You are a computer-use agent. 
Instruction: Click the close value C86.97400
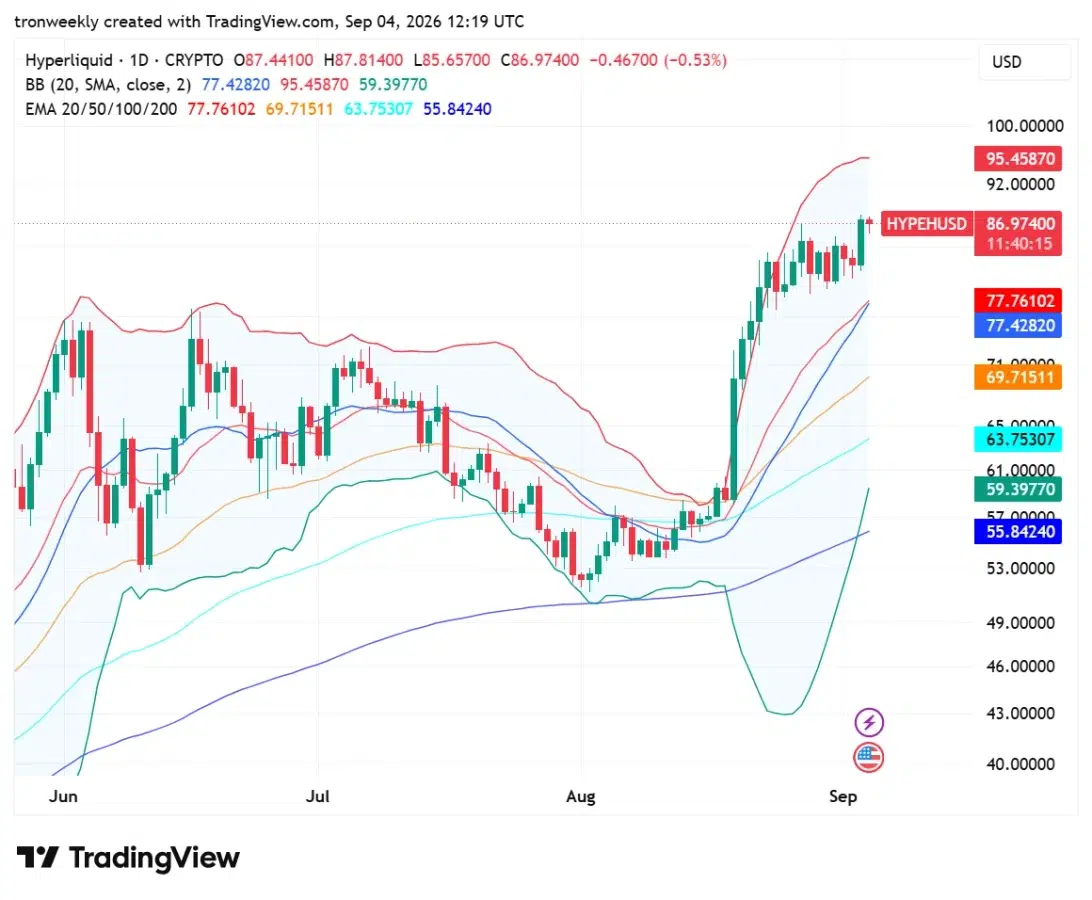point(540,61)
